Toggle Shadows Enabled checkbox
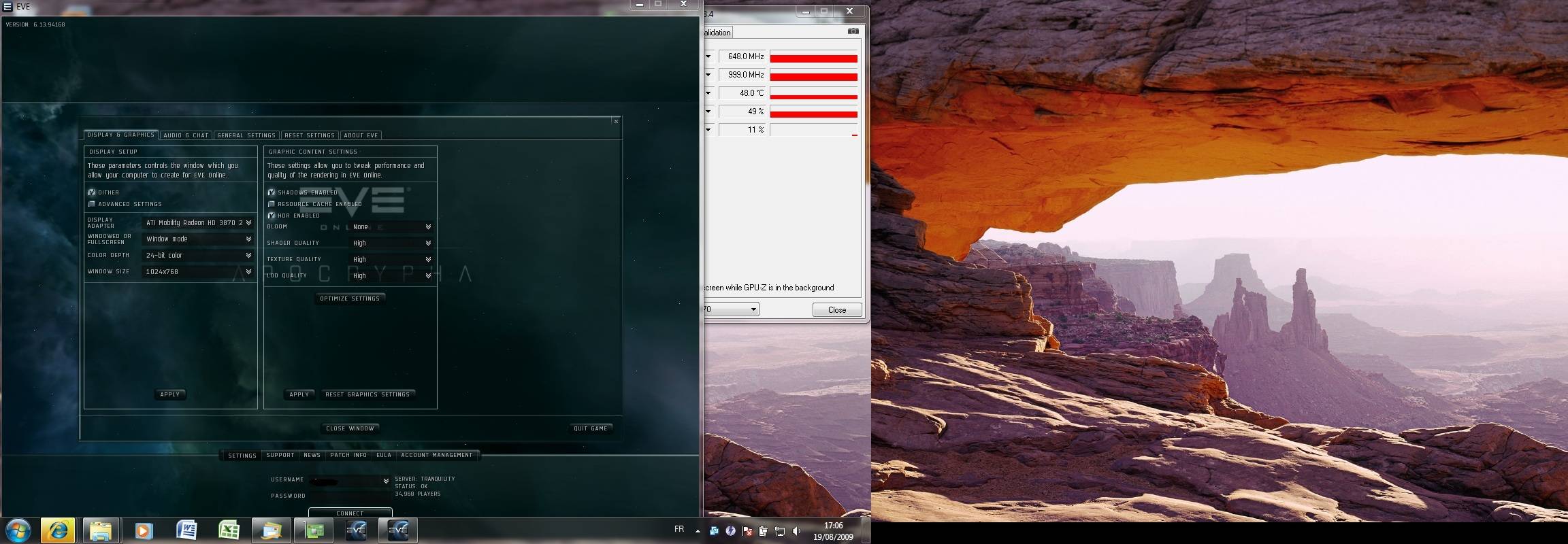The height and width of the screenshot is (544, 1568). click(x=272, y=192)
